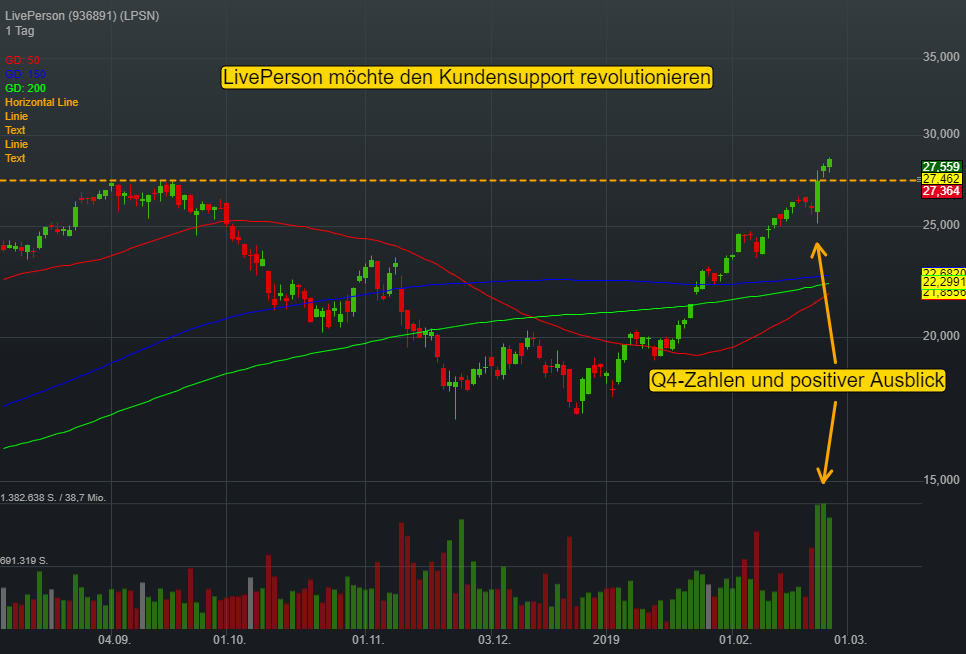Click the 01.02. date axis label
The image size is (966, 654).
point(736,640)
